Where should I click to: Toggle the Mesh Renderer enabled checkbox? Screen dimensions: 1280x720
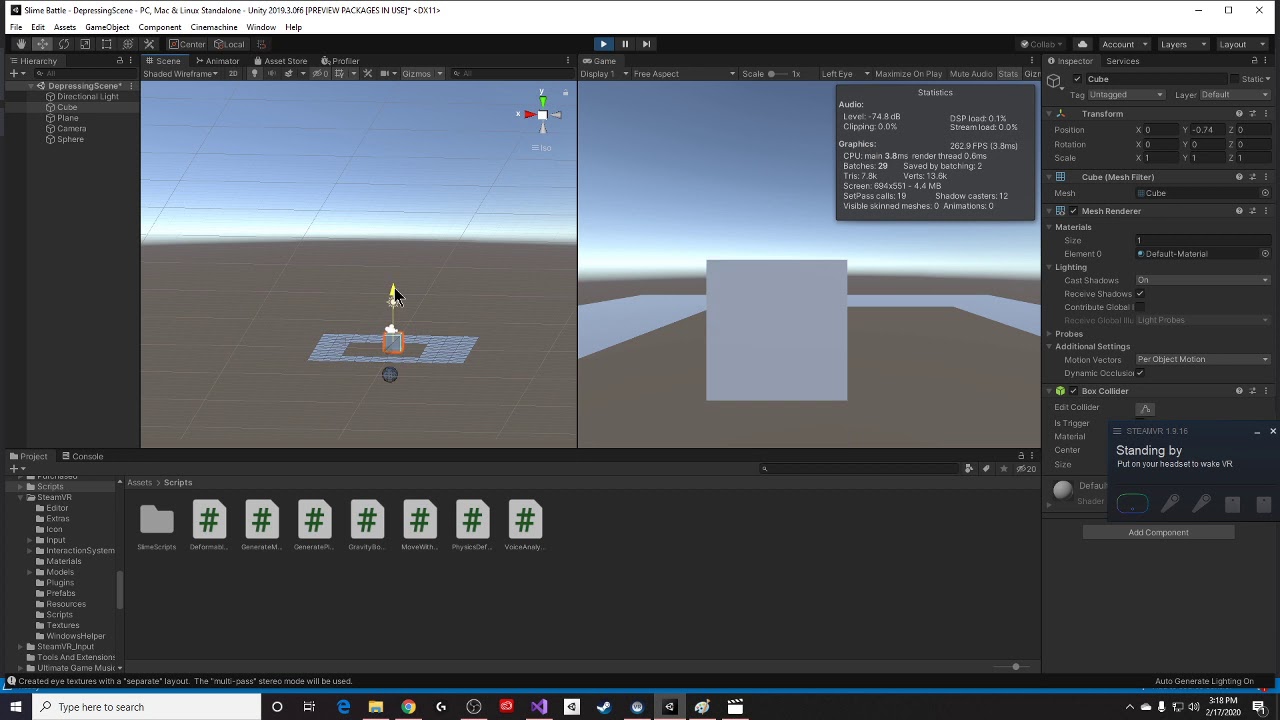click(x=1073, y=211)
